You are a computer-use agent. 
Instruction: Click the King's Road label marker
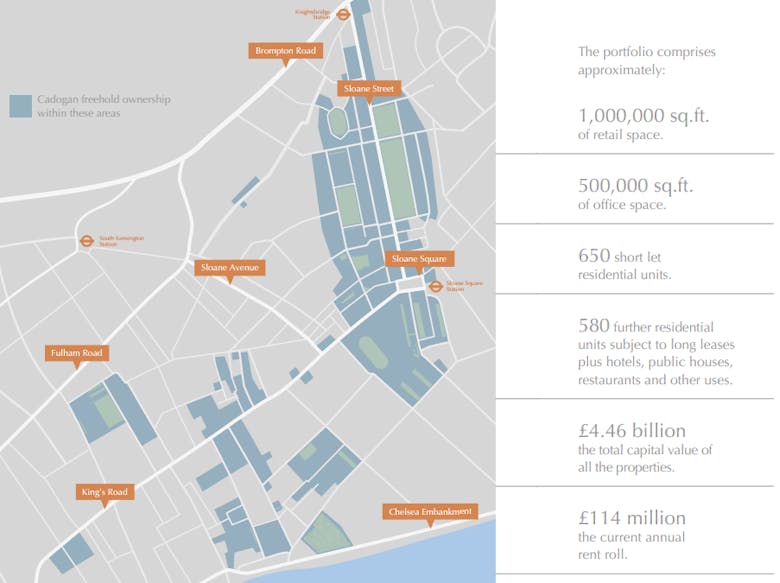pos(105,492)
